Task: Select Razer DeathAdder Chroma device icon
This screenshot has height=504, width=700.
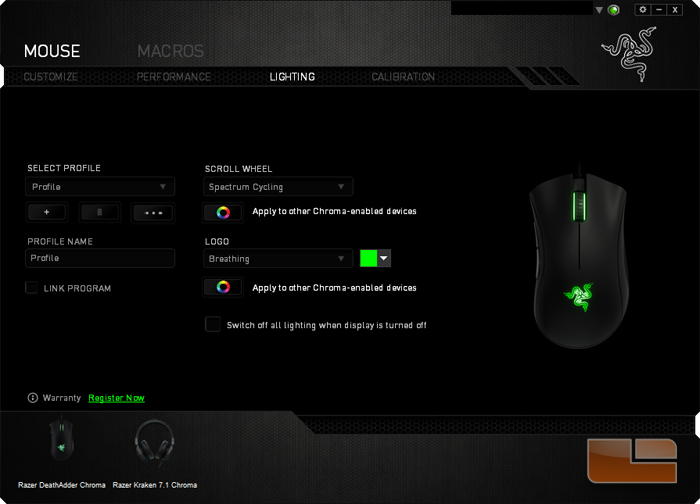Action: (x=62, y=442)
